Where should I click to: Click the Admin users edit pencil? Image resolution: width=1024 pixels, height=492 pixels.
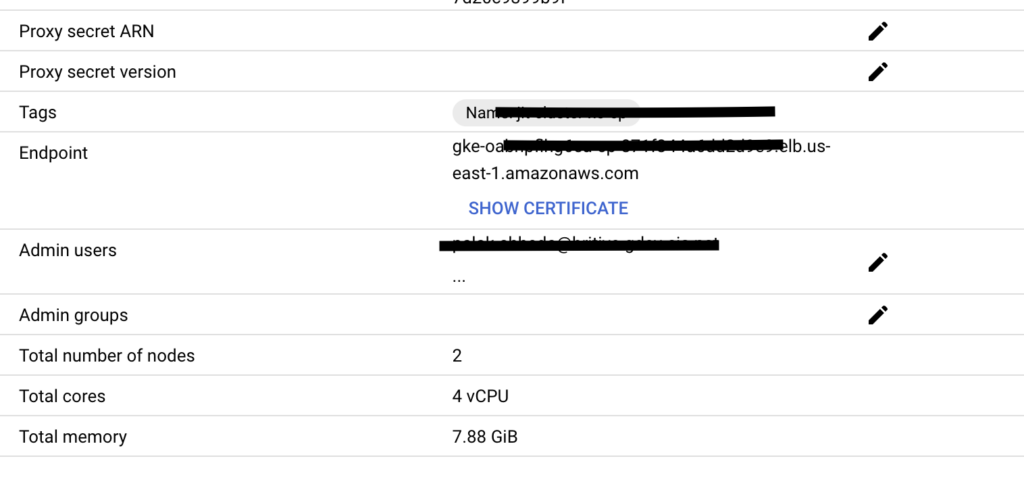878,262
